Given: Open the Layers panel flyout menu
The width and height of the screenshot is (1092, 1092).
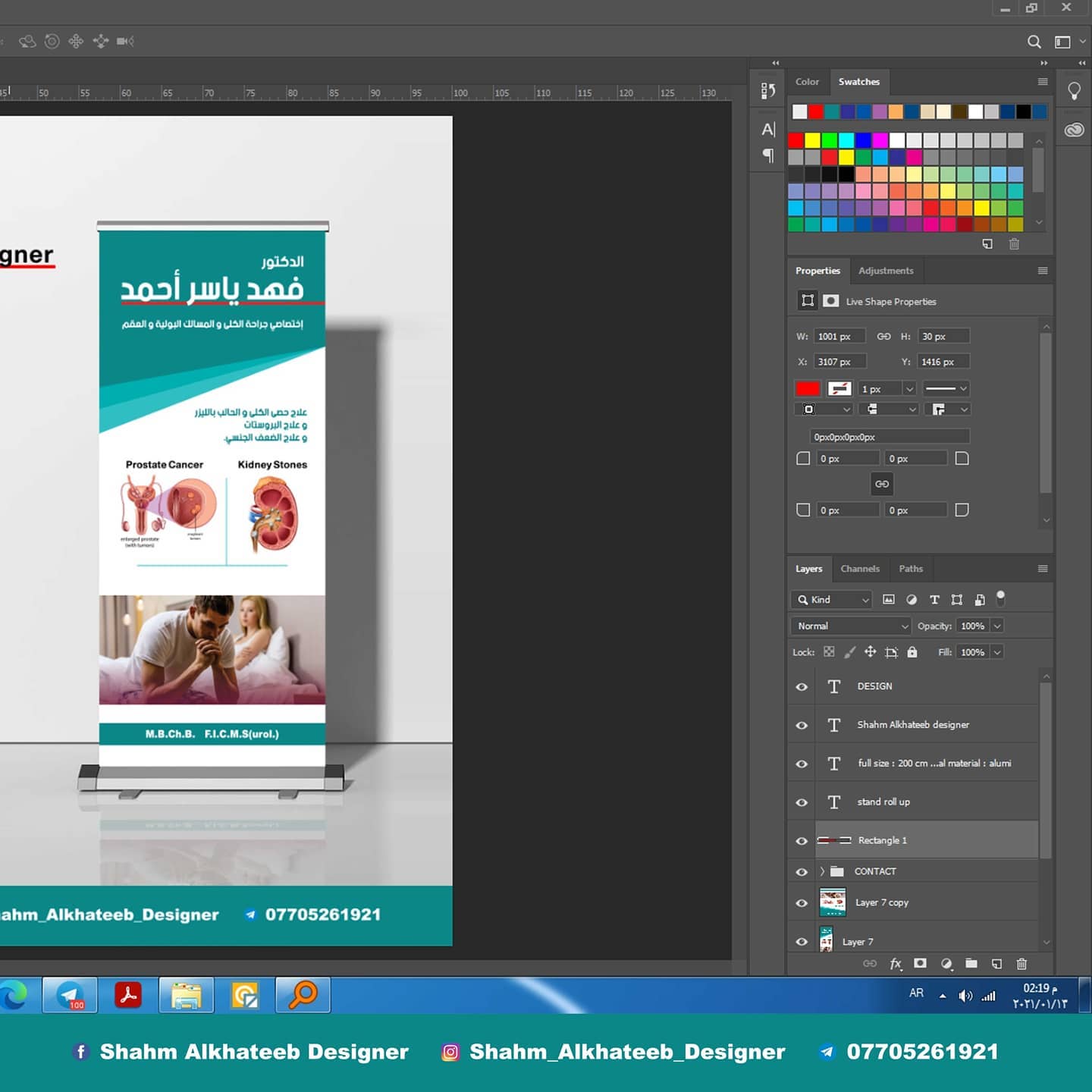Looking at the screenshot, I should [1043, 569].
